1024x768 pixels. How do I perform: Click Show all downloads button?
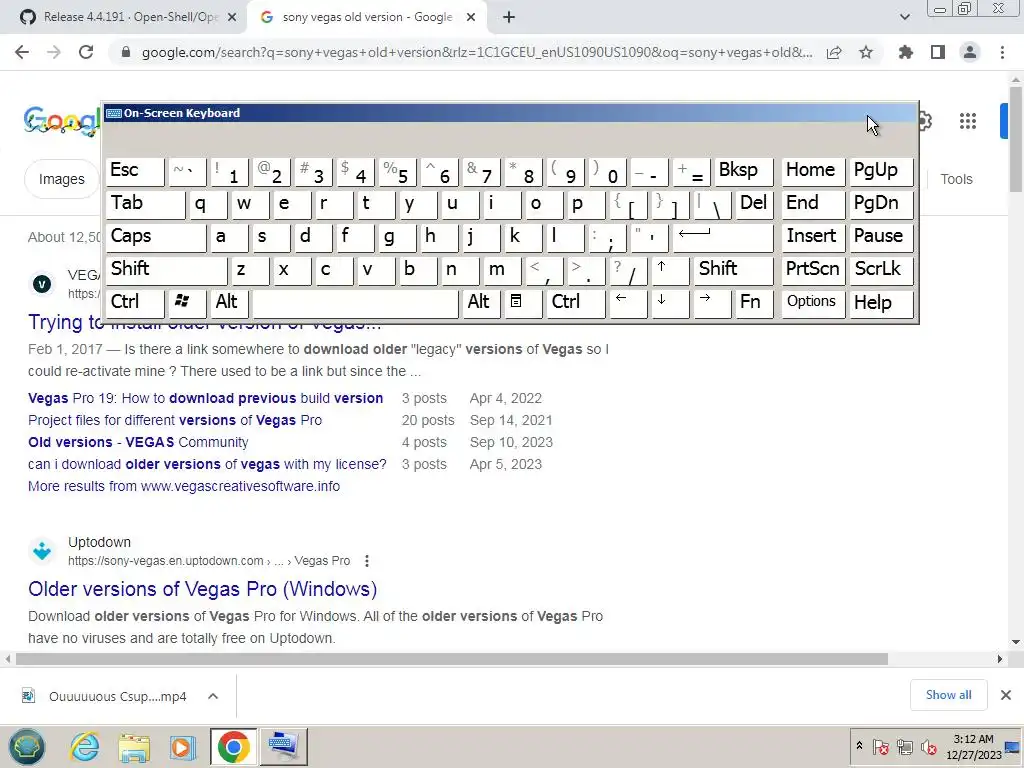click(948, 695)
